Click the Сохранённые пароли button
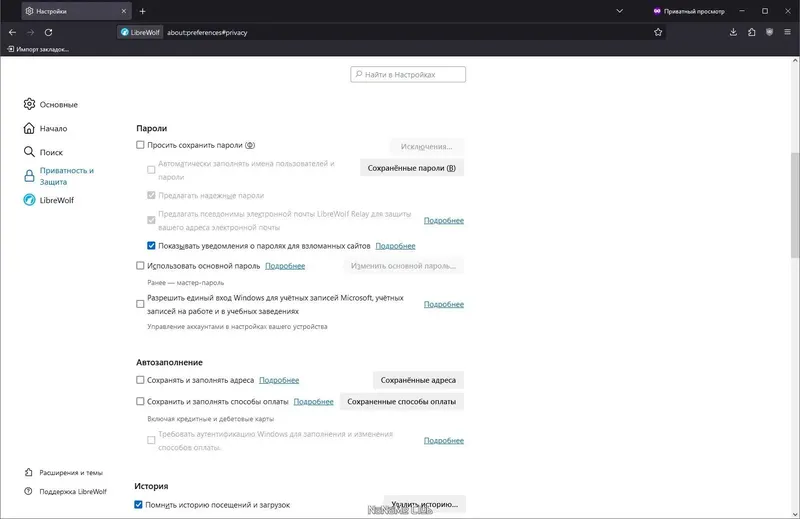Screen dimensions: 800x519 (x=412, y=168)
